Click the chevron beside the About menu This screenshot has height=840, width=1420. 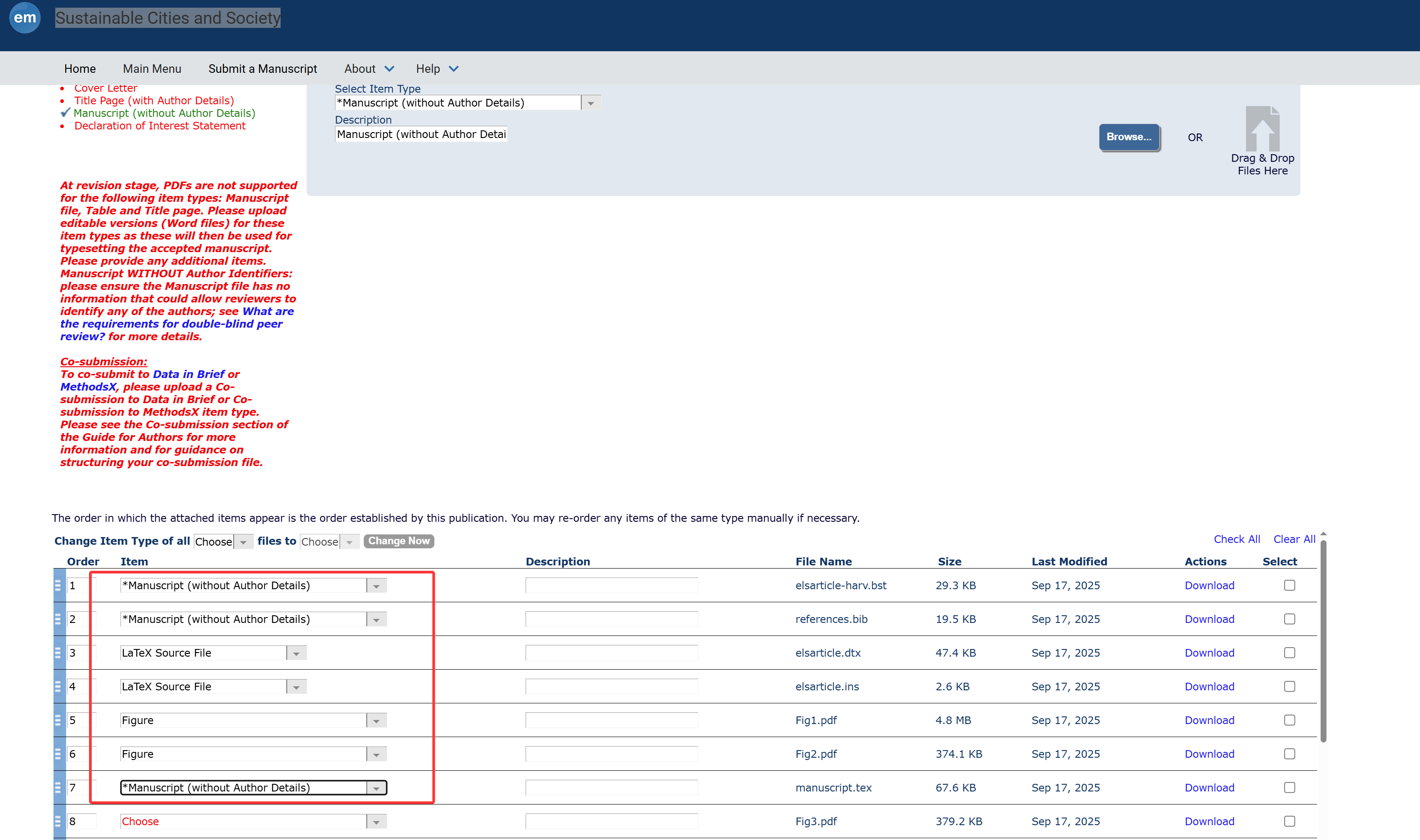coord(389,68)
